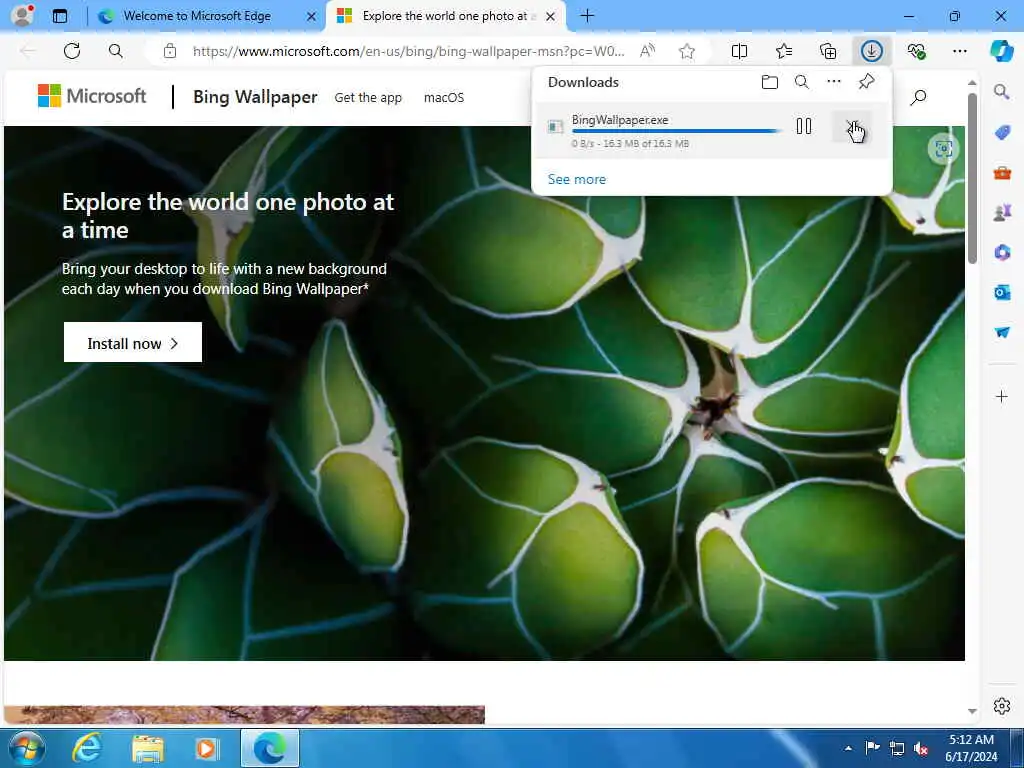This screenshot has height=768, width=1024.
Task: Cancel the BingWallpaper.exe download
Action: click(x=852, y=127)
